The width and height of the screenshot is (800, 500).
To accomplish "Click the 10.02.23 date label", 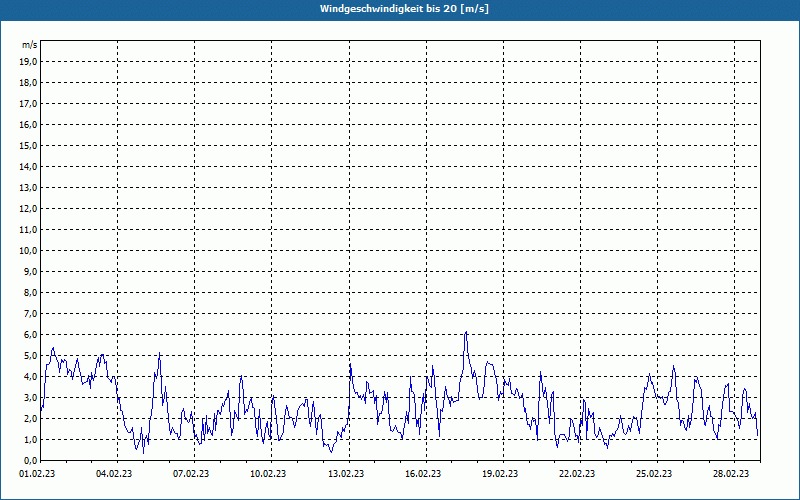I will coord(268,473).
